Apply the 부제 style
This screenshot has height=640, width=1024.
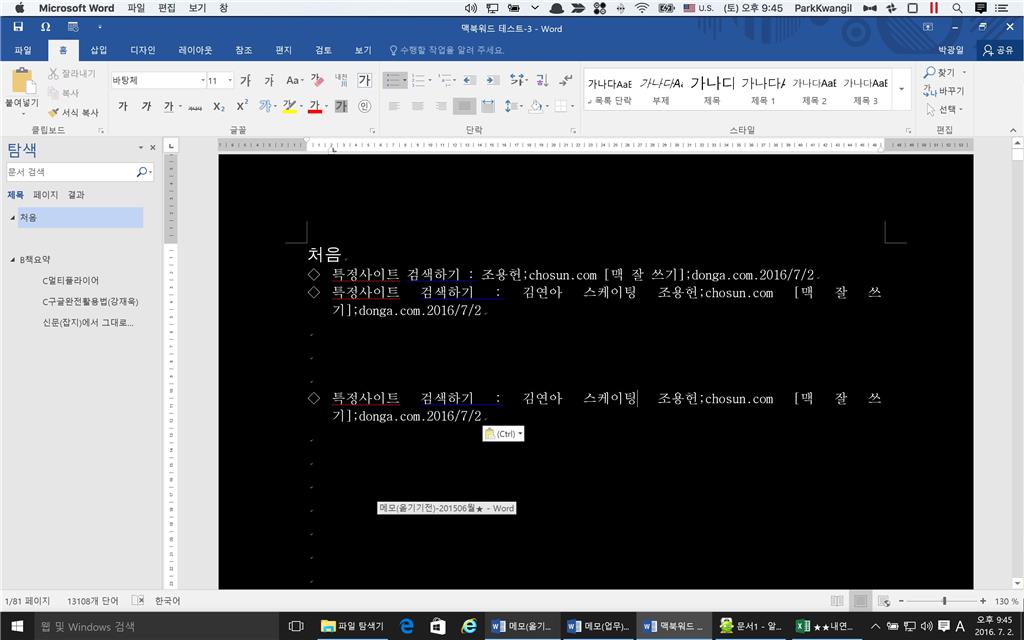[661, 91]
